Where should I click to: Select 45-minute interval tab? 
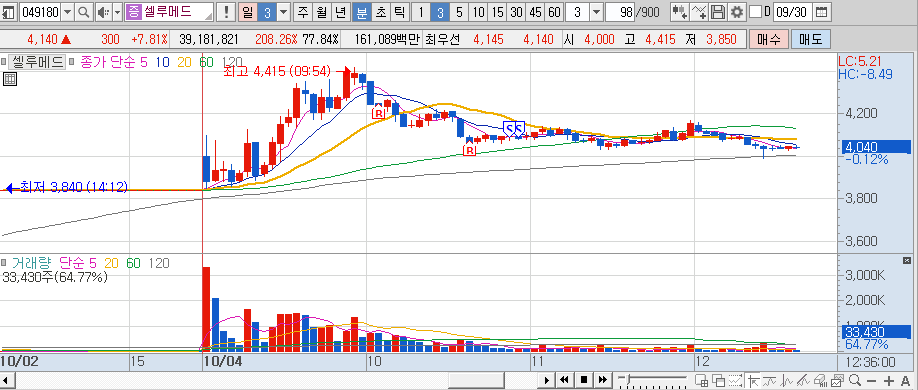[535, 11]
